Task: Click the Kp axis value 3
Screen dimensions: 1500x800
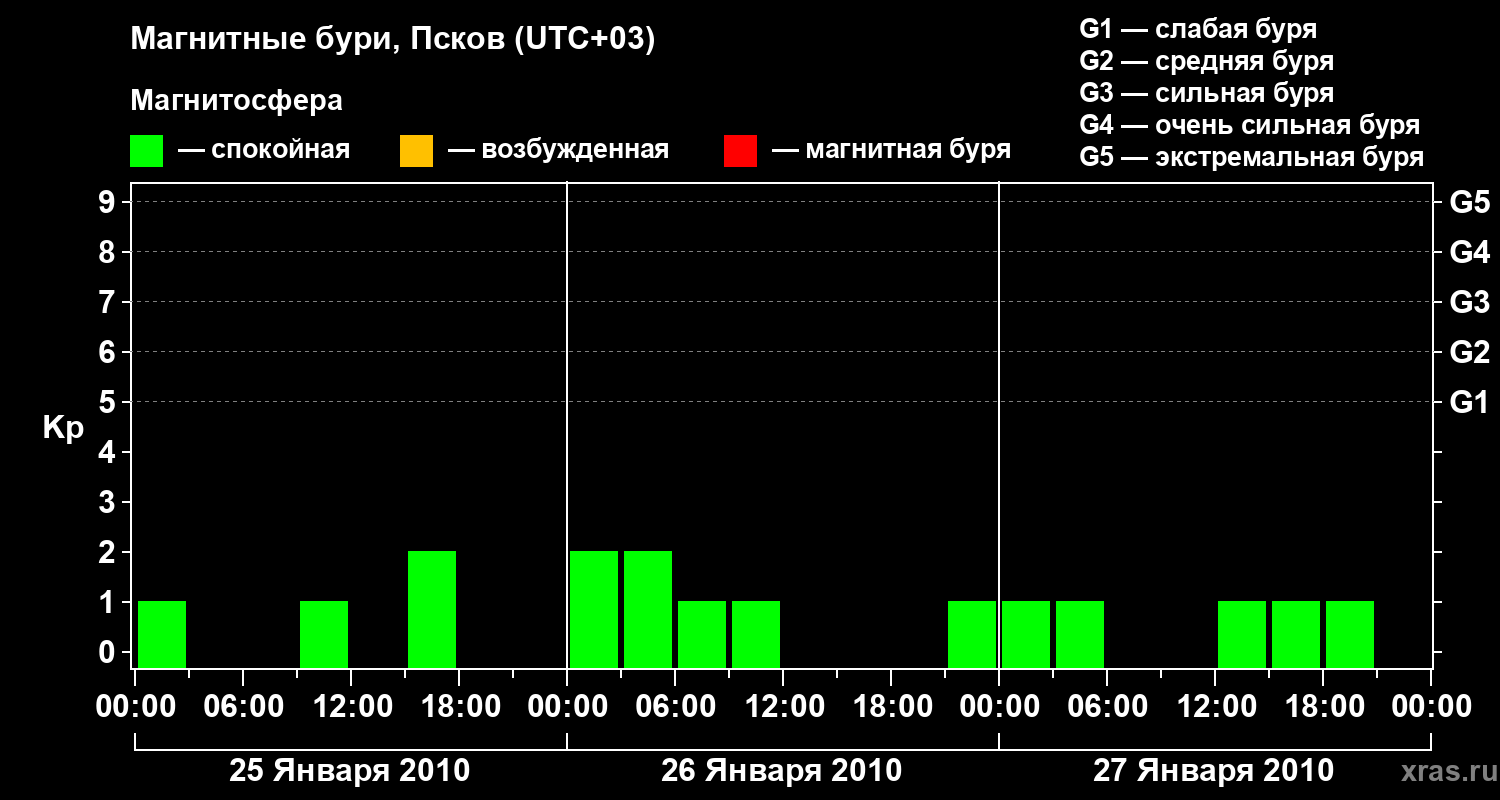Action: coord(109,502)
